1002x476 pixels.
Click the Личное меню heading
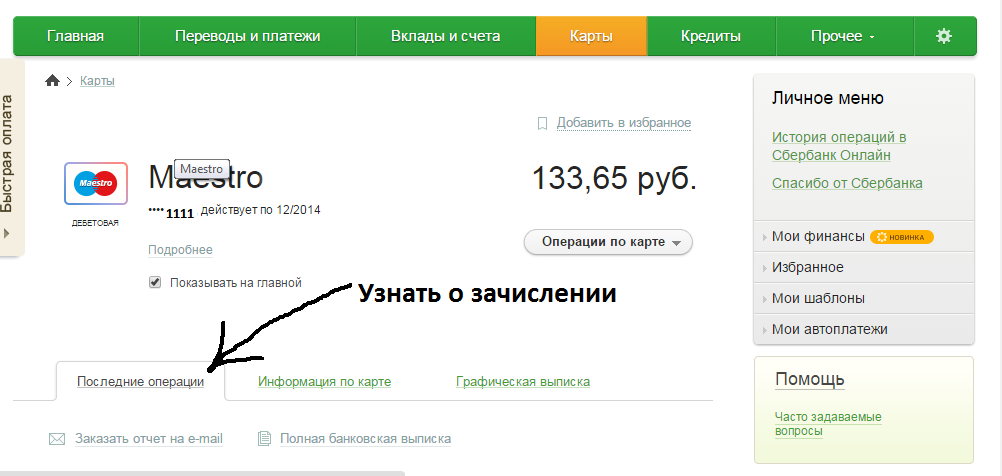[828, 98]
